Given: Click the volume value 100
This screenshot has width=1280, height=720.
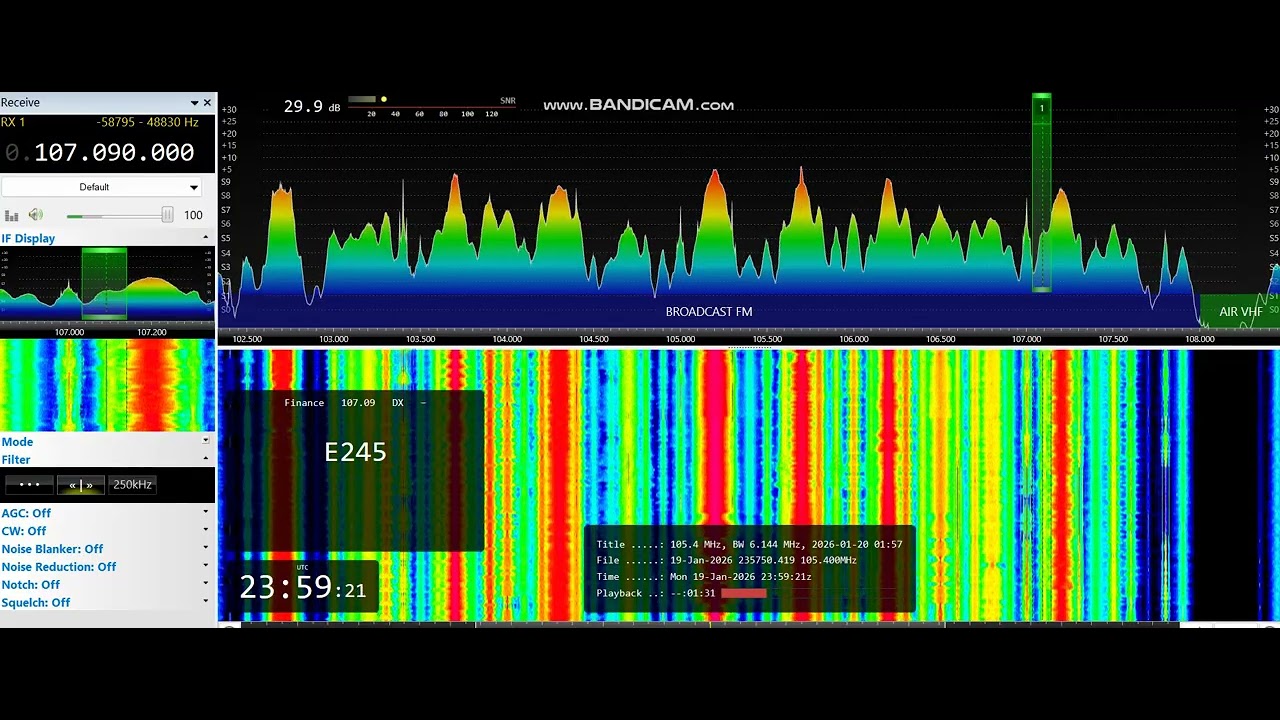Looking at the screenshot, I should coord(193,215).
